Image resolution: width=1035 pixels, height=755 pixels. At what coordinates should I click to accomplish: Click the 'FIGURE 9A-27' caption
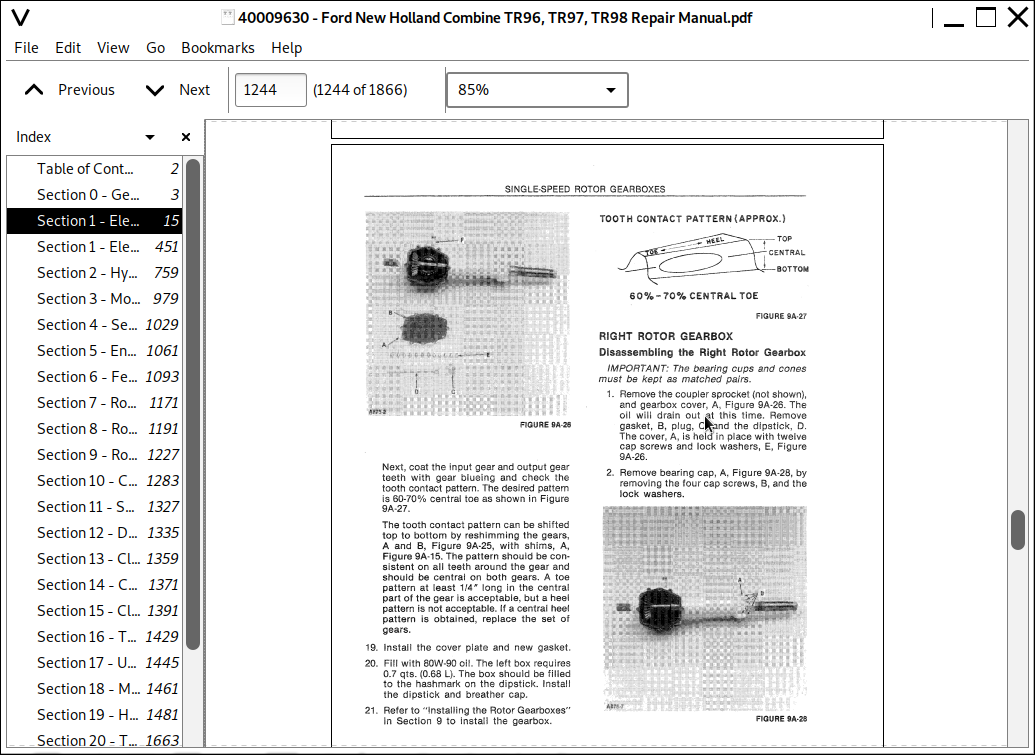781,316
